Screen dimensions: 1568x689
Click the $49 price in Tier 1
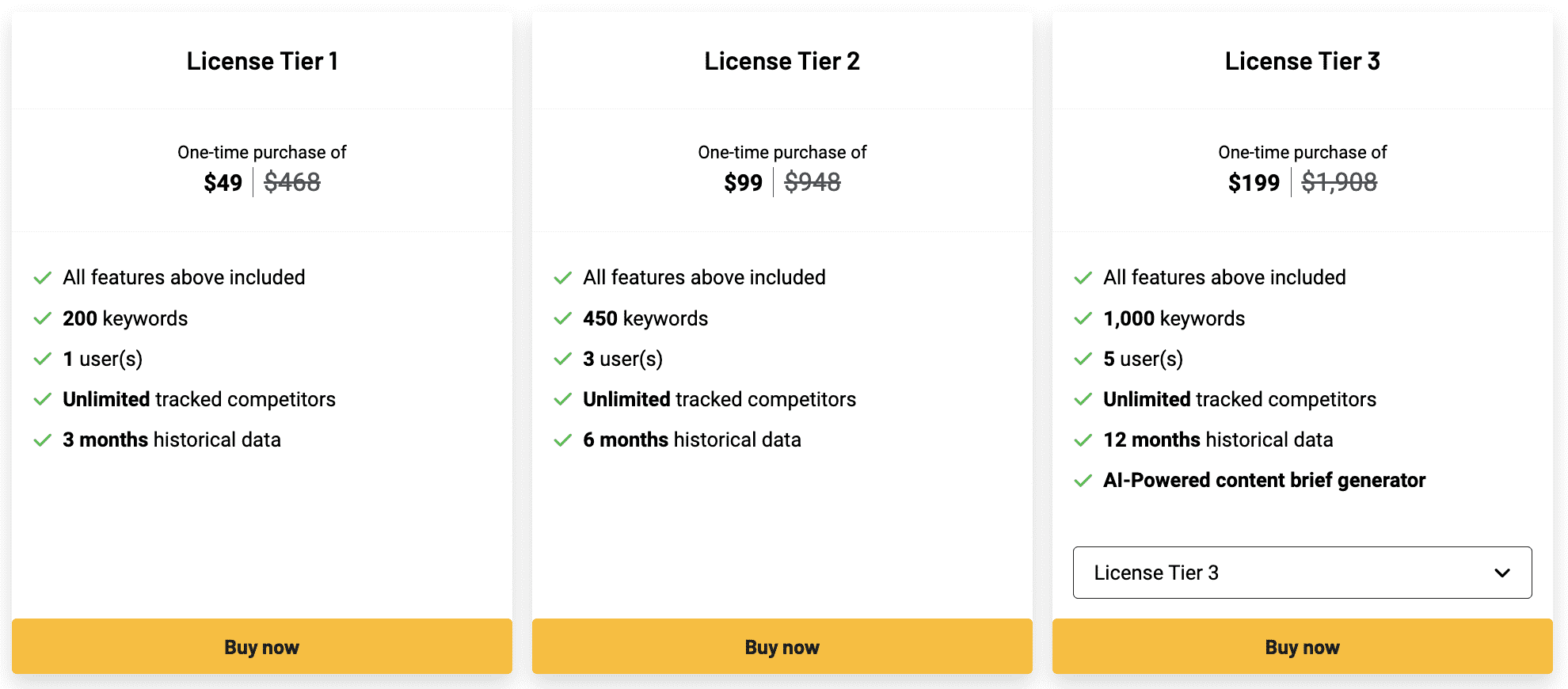pos(223,183)
